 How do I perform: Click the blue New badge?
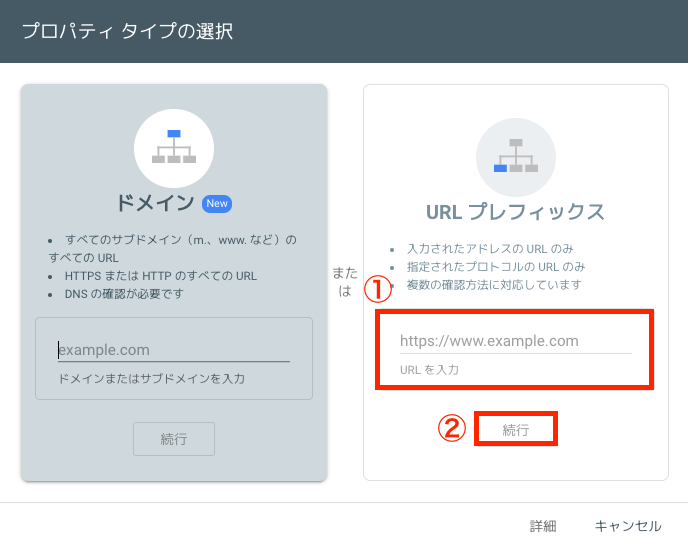tap(217, 204)
